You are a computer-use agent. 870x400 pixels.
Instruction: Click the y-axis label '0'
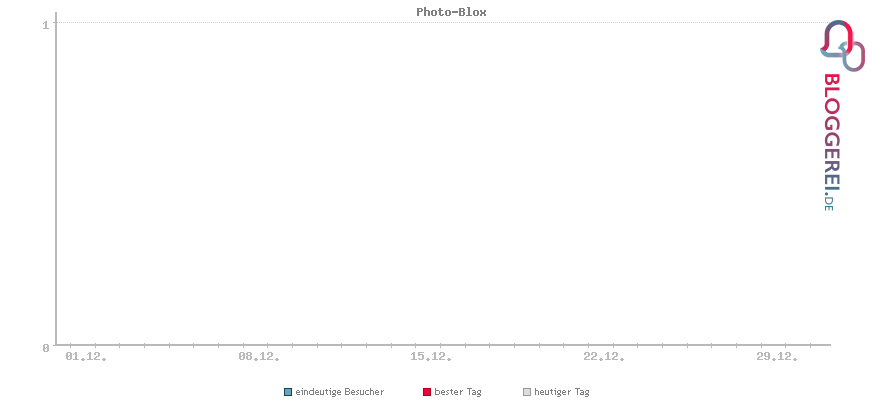(45, 348)
